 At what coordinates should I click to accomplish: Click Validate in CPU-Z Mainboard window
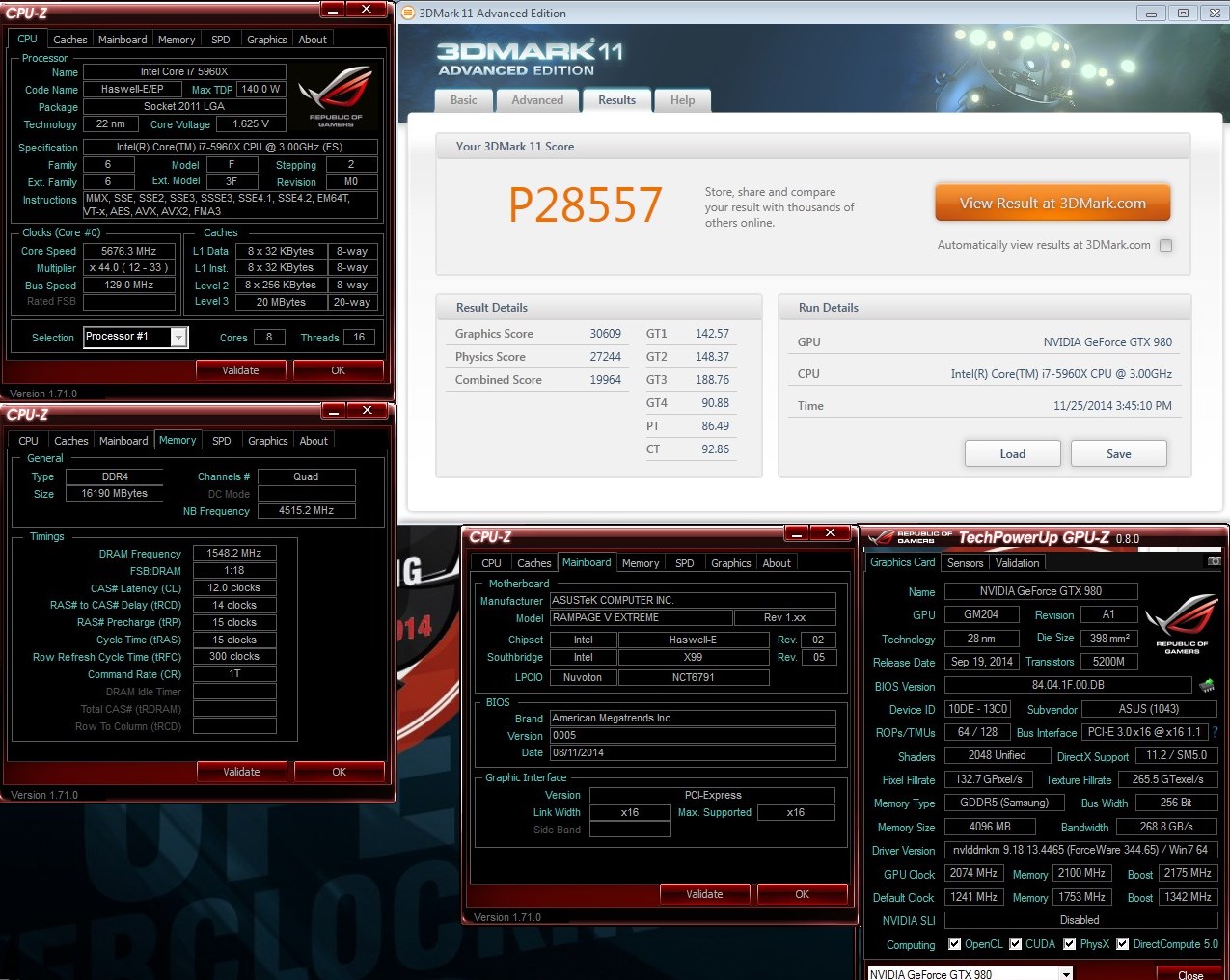tap(705, 894)
